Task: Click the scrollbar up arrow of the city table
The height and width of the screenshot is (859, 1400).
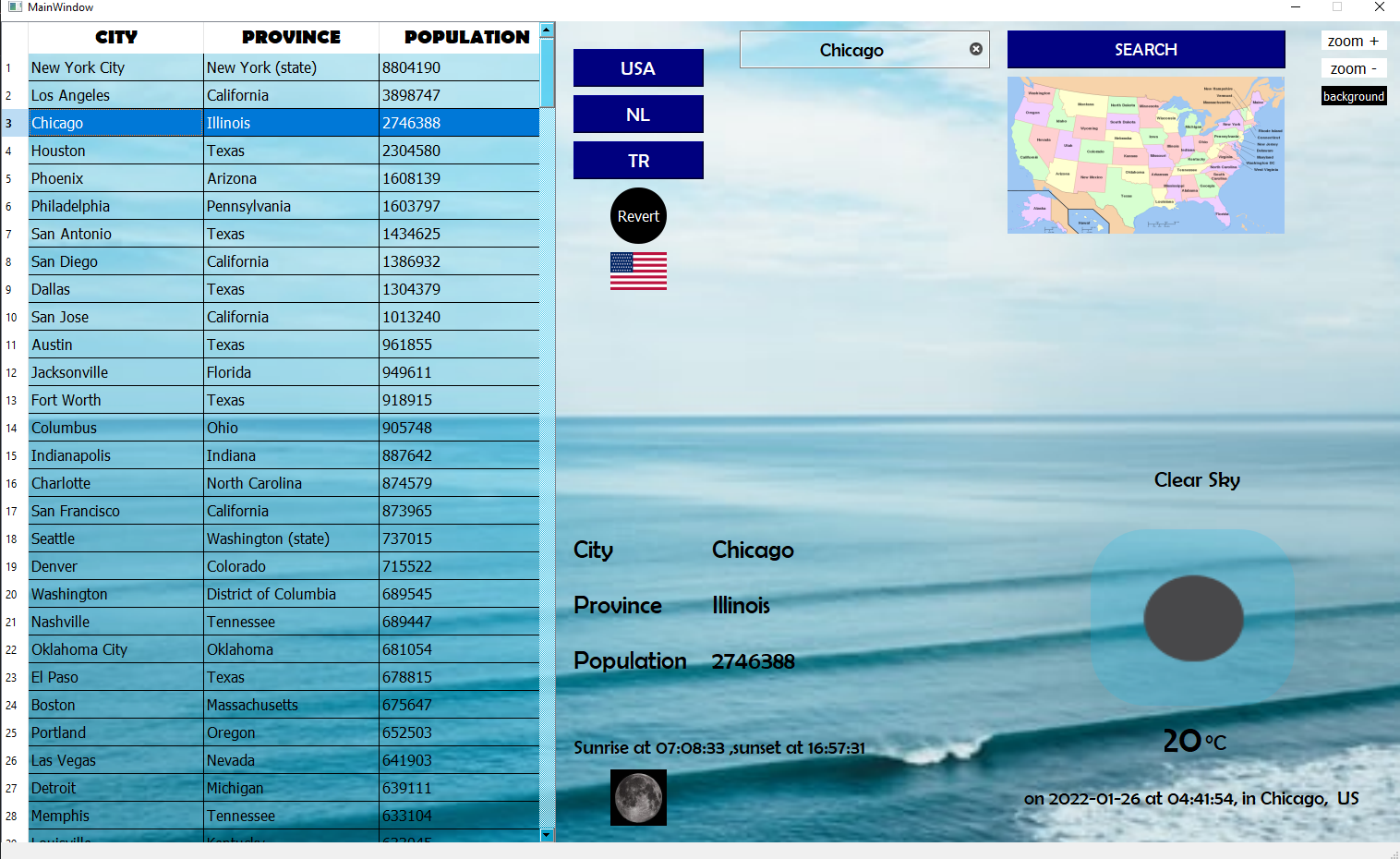Action: point(547,29)
